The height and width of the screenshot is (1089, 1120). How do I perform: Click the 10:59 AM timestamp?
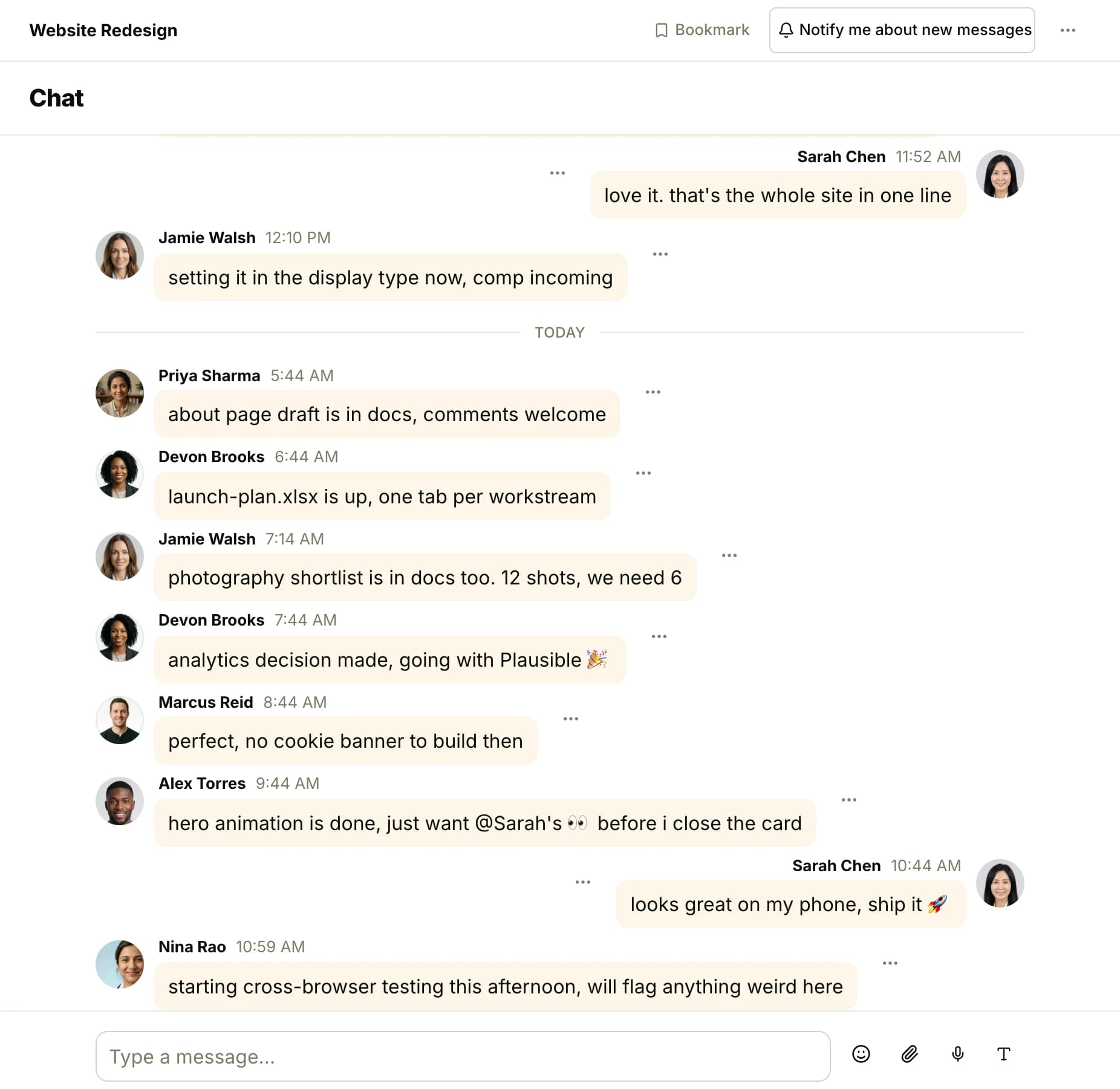tap(270, 947)
